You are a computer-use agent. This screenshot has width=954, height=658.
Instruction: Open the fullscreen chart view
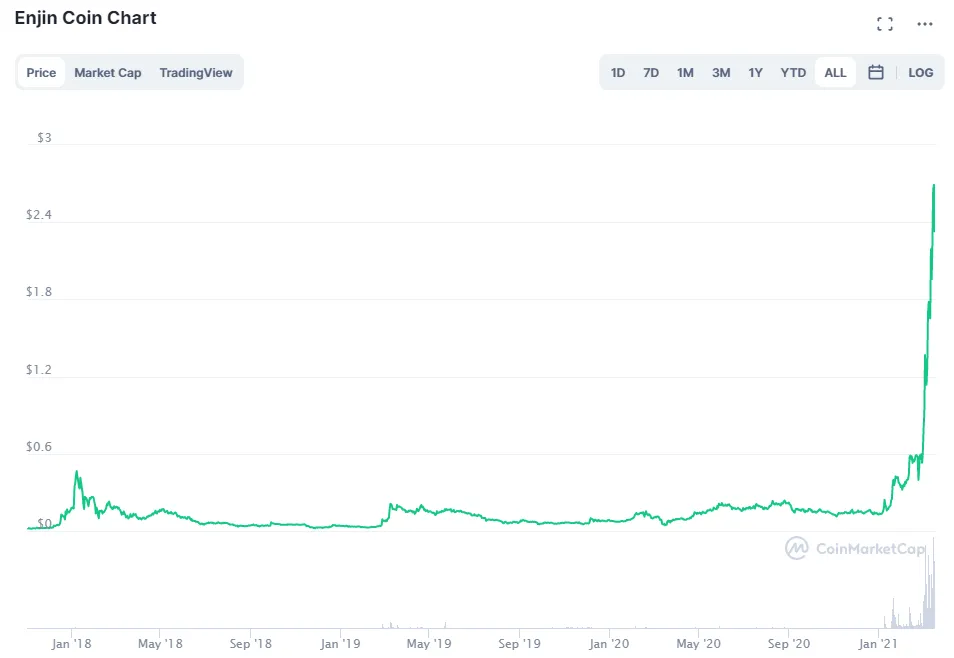click(x=885, y=24)
